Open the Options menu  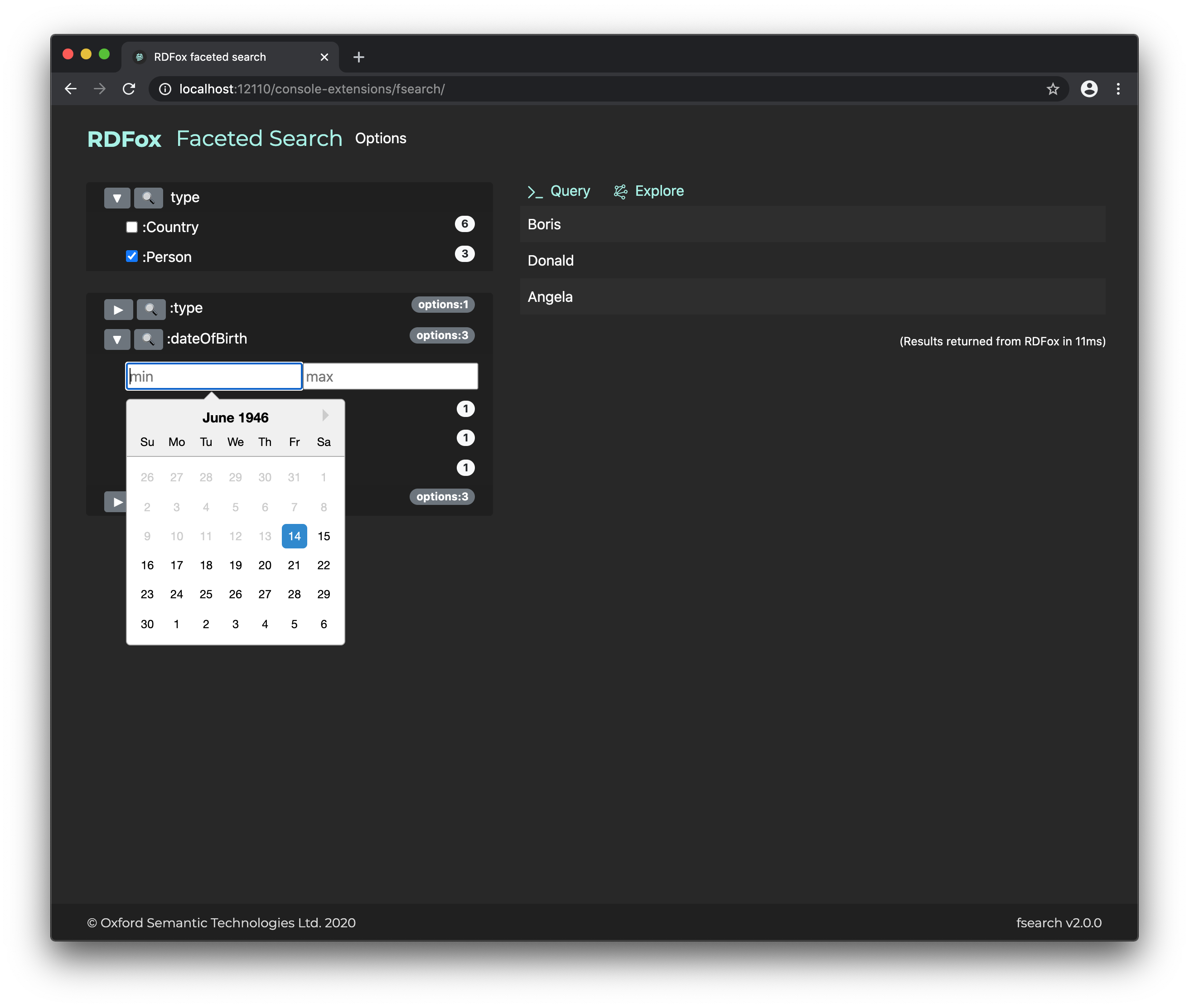(x=381, y=138)
